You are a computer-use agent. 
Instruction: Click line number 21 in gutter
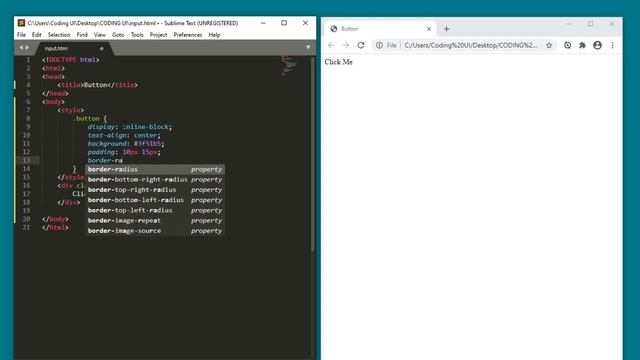click(27, 227)
